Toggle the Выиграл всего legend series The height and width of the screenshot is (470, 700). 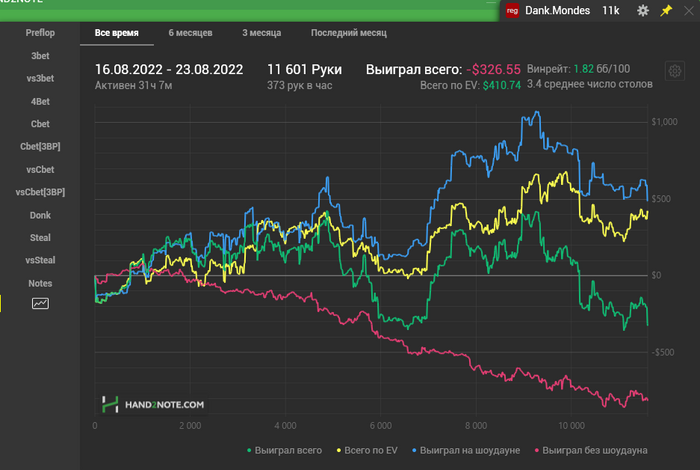(x=284, y=450)
